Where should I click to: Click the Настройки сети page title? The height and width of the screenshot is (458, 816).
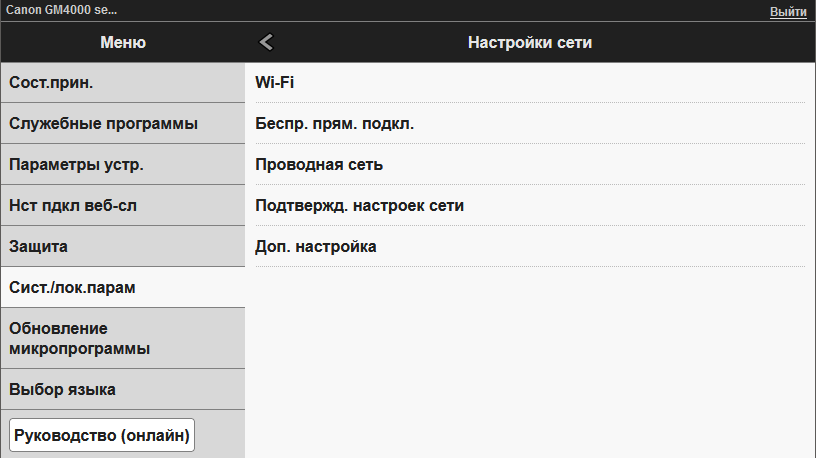click(x=530, y=42)
